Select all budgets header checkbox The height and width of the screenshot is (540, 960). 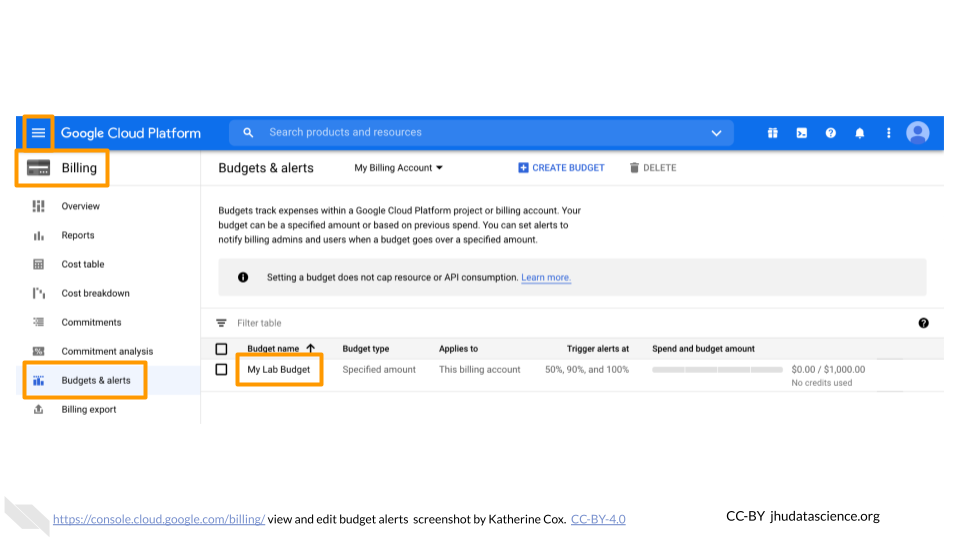tap(221, 349)
